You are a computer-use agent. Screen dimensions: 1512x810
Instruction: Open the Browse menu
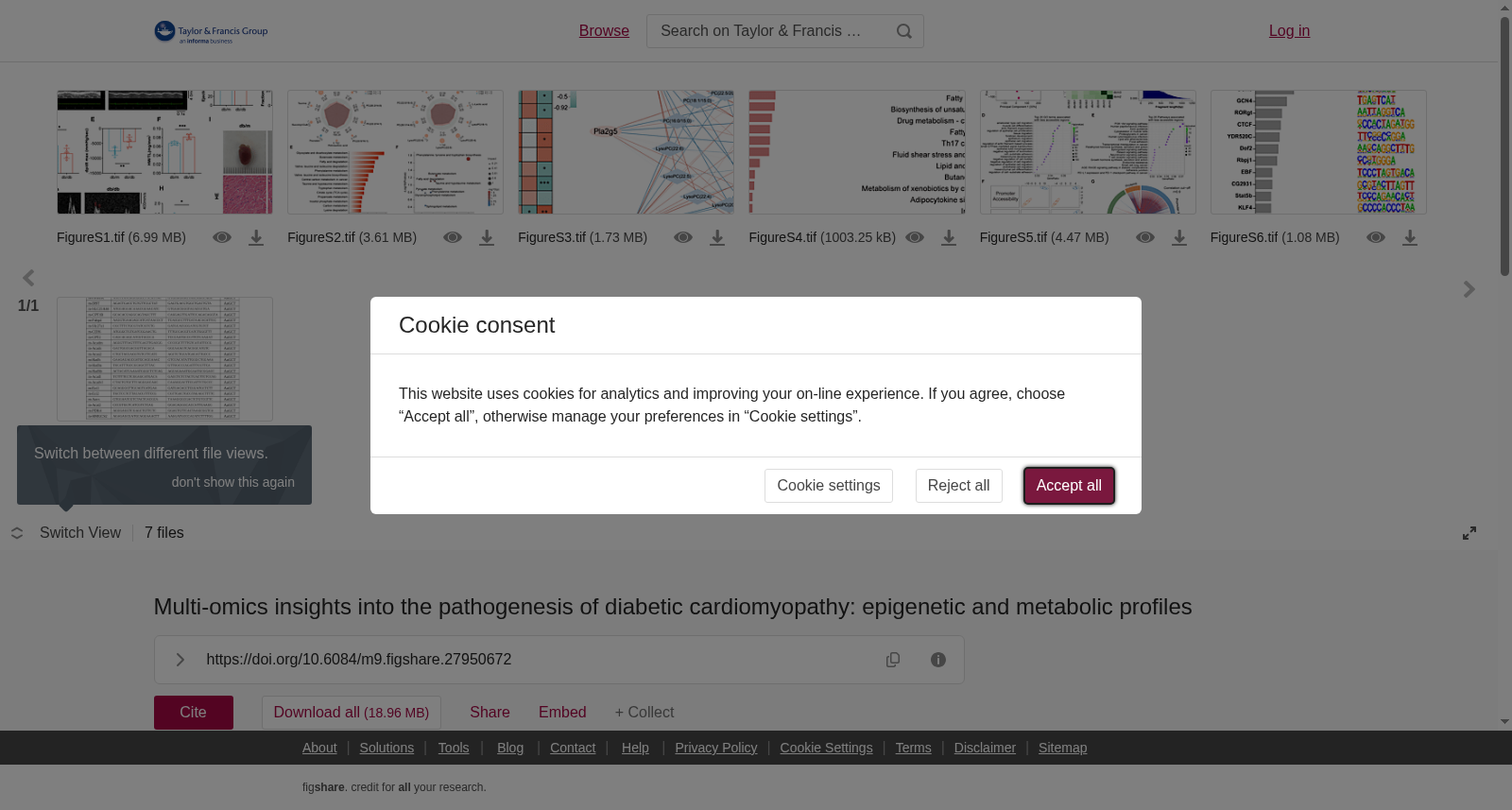coord(604,31)
